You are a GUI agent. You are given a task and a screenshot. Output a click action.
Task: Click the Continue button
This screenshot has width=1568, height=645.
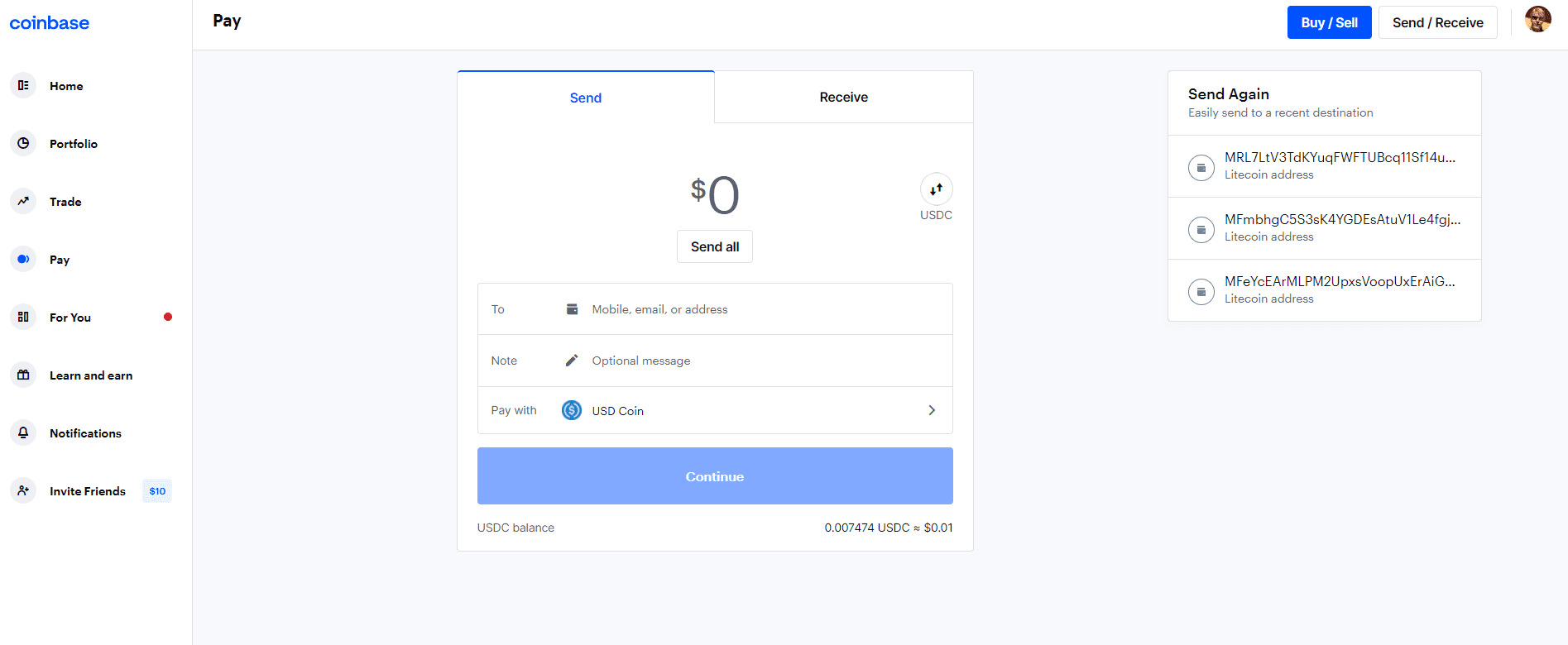tap(715, 476)
